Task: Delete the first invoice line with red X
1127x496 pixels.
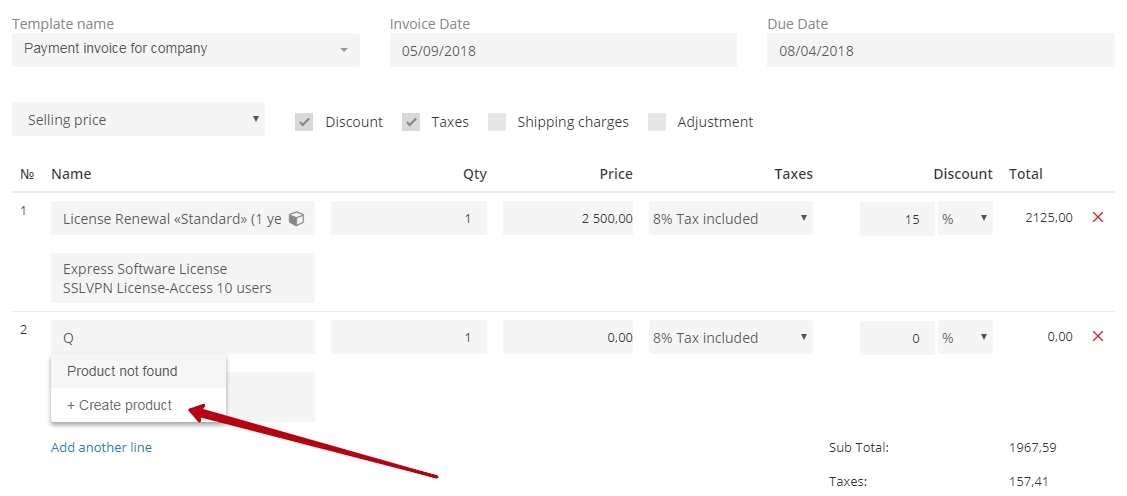Action: [x=1098, y=217]
